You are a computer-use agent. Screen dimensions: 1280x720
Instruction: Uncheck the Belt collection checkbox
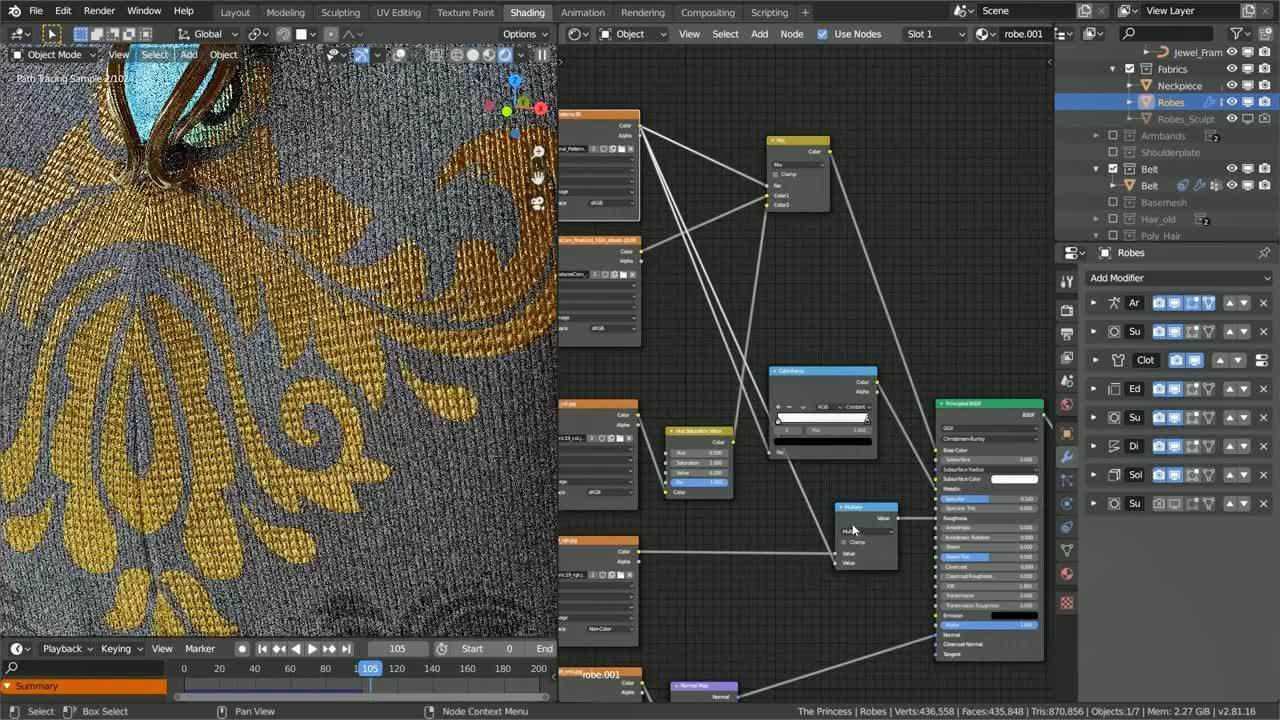(1113, 169)
